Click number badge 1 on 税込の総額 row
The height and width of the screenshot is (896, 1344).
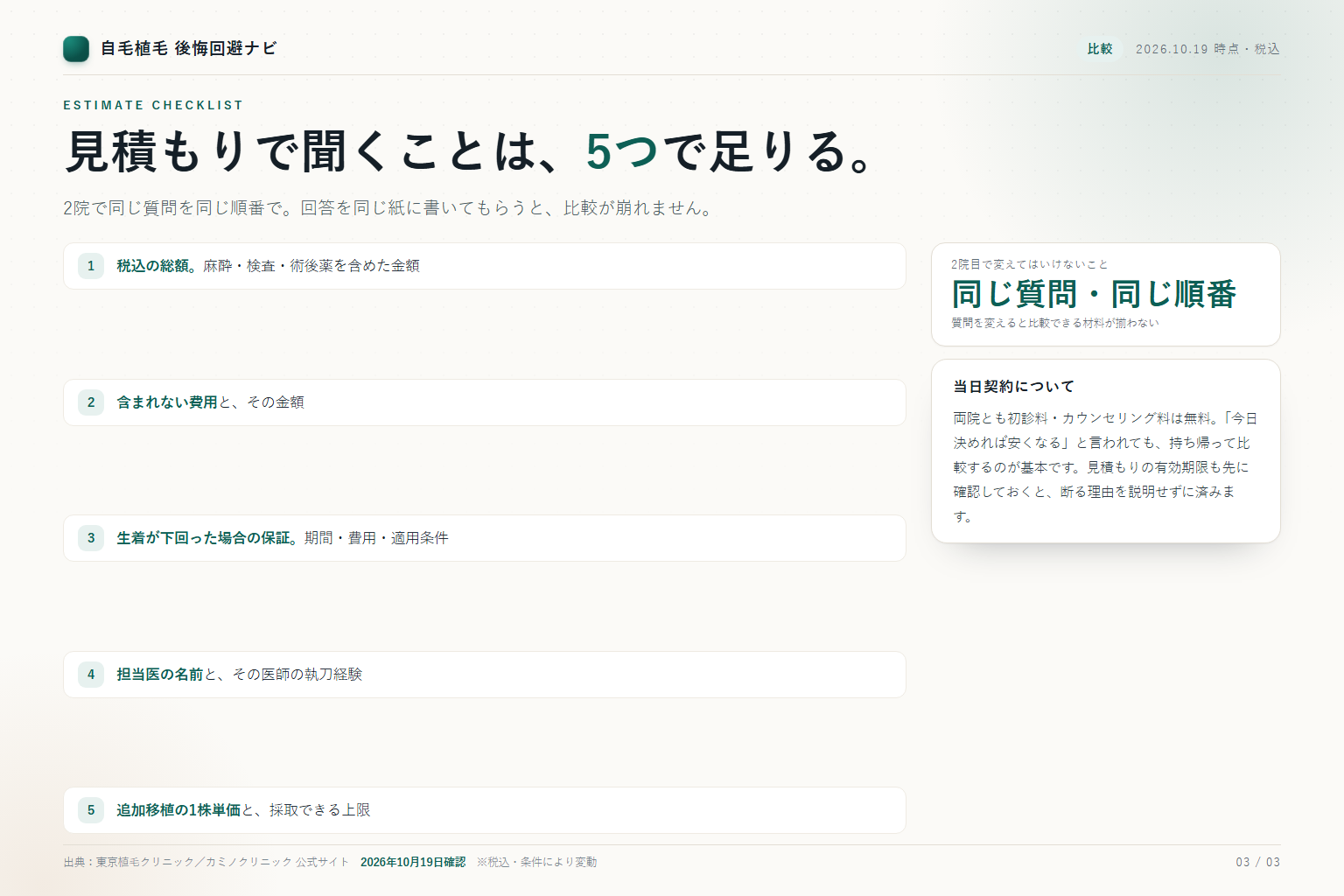(91, 266)
